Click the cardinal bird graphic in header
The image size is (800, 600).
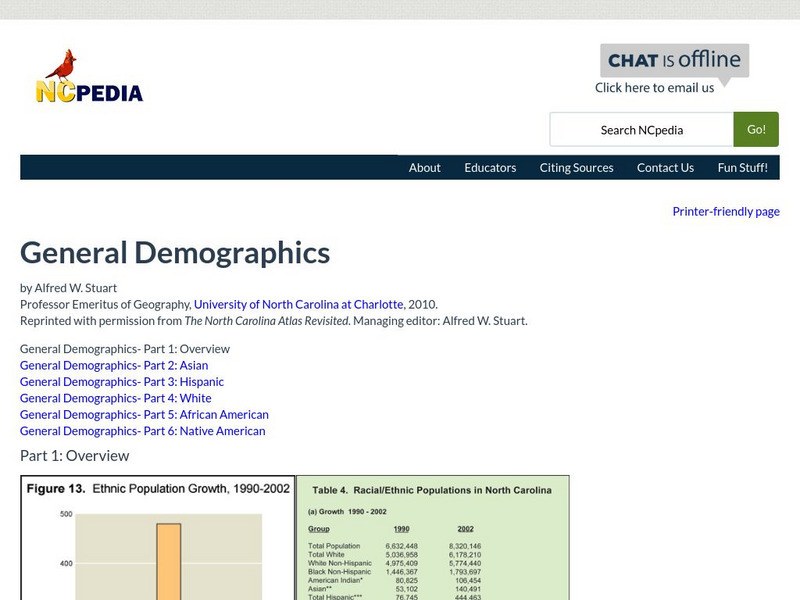pos(62,62)
